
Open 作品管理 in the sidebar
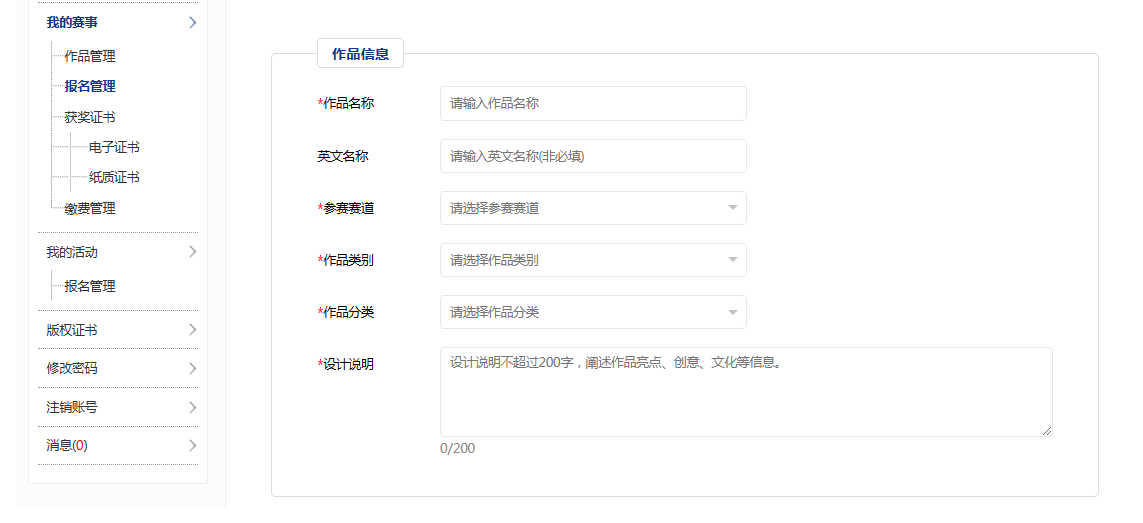click(90, 56)
